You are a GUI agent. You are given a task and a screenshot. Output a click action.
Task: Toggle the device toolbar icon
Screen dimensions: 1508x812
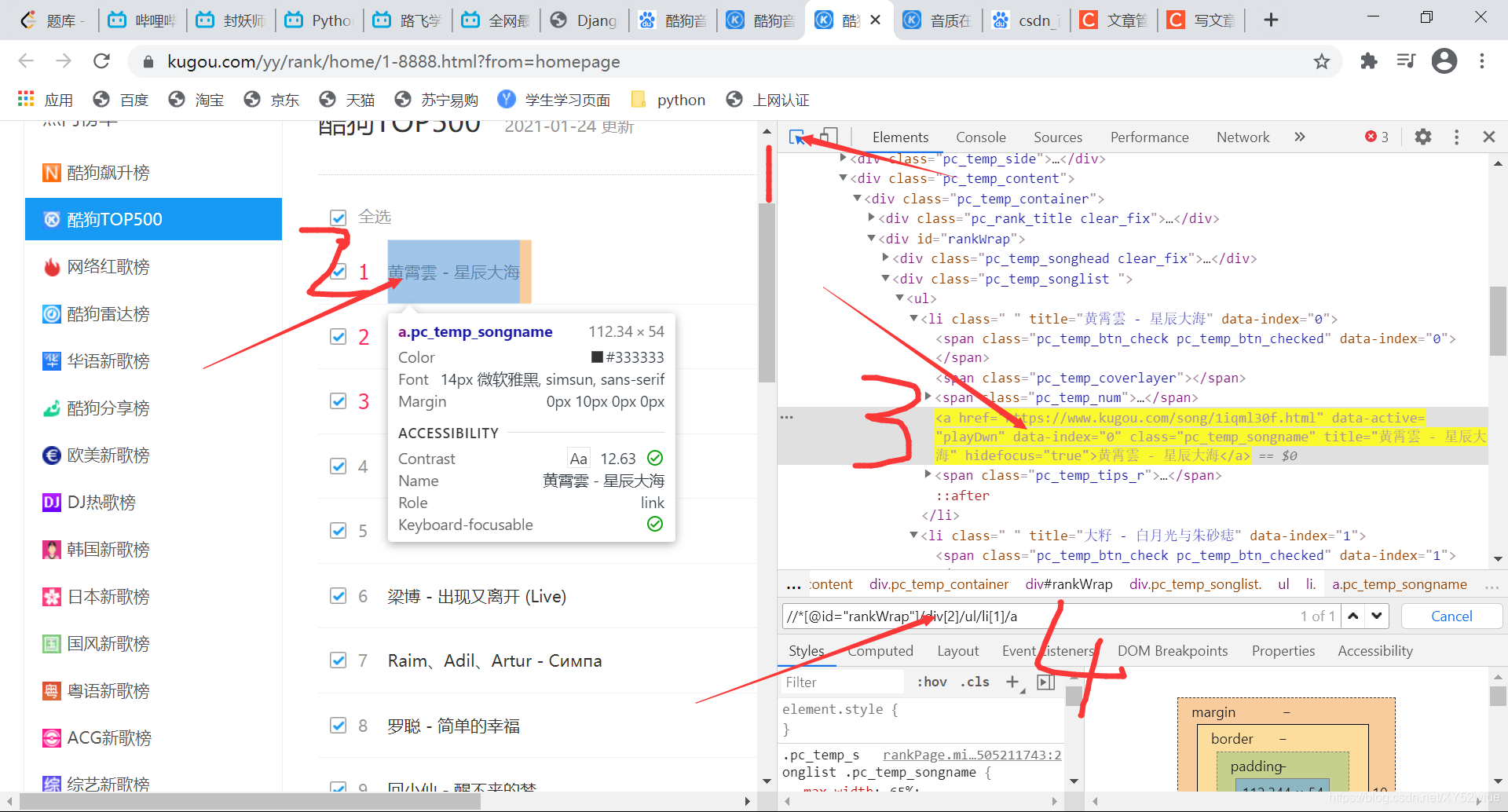point(829,137)
